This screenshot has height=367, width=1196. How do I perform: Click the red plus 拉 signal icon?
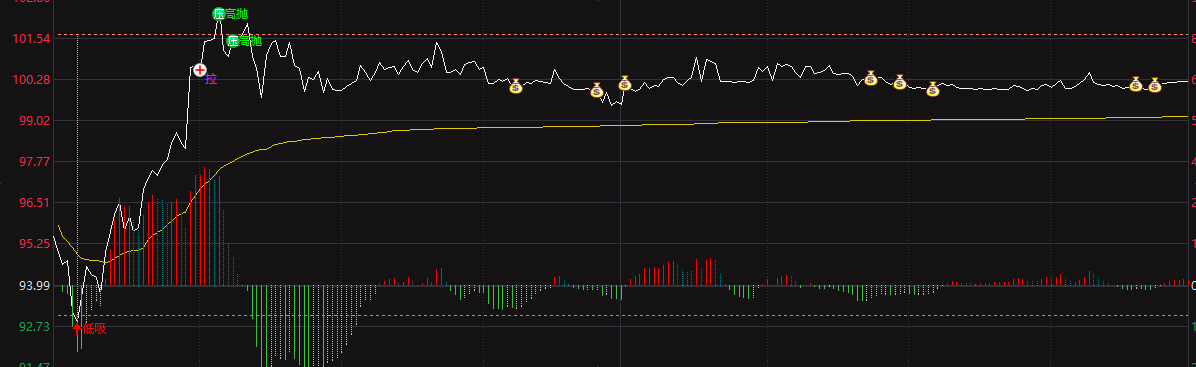200,70
